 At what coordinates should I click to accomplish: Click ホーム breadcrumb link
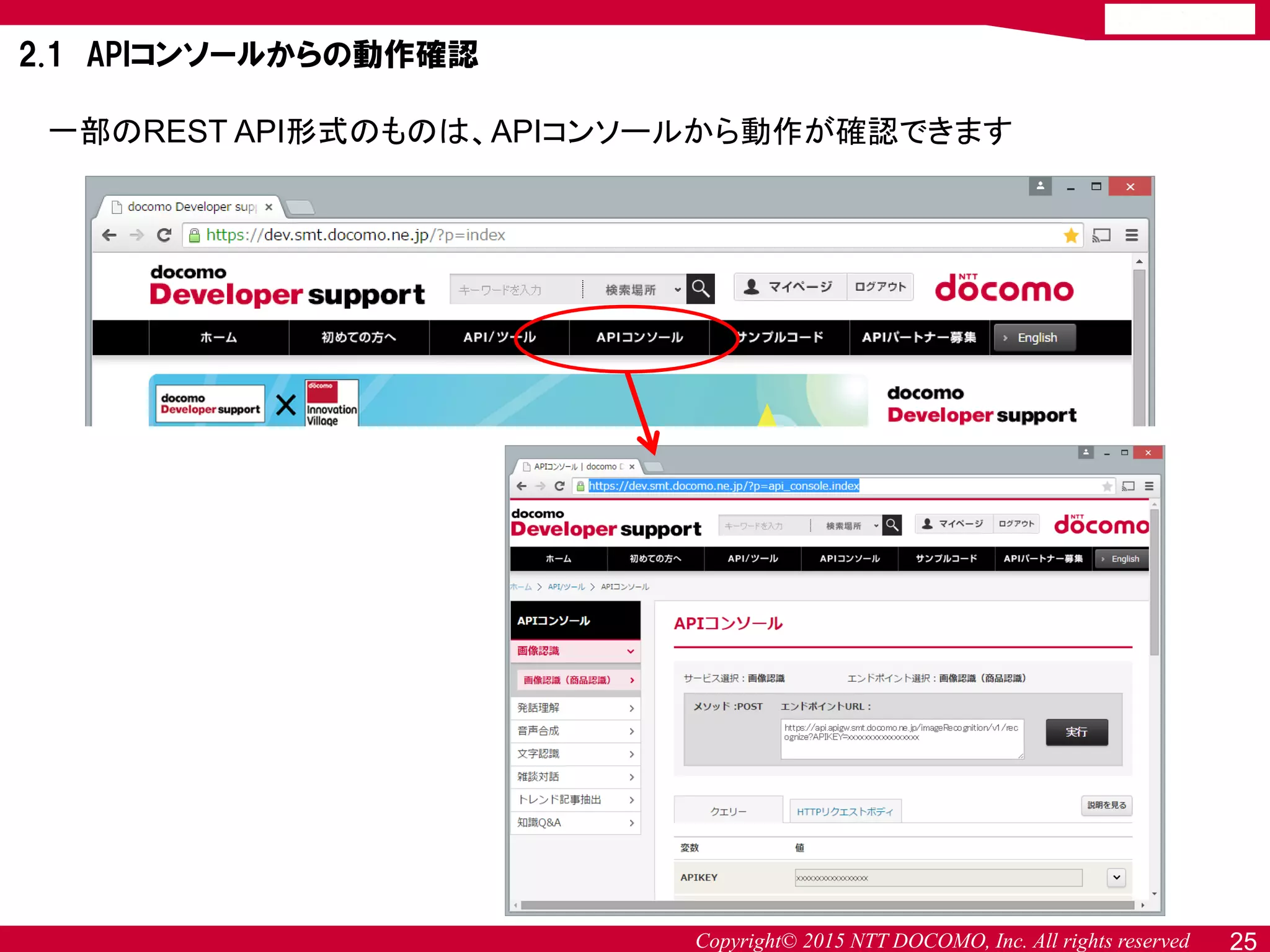(x=521, y=587)
